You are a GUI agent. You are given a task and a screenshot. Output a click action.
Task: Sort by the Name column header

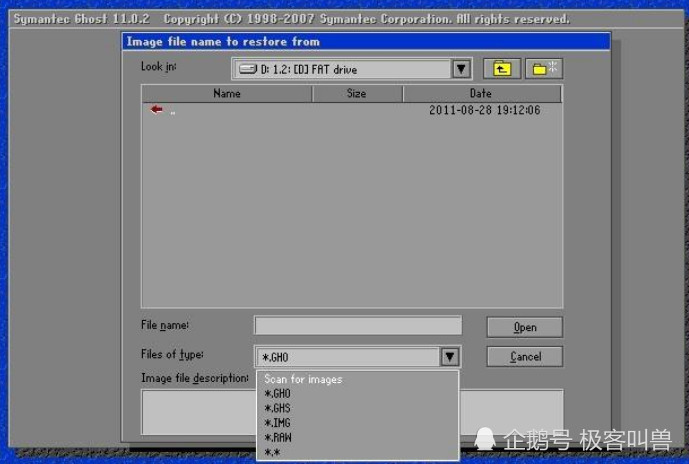[x=227, y=94]
